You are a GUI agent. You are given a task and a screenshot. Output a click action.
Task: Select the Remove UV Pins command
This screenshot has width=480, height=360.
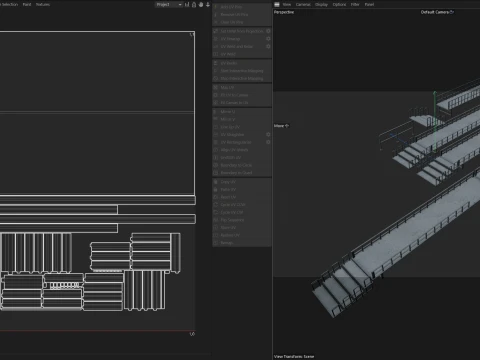[242, 14]
